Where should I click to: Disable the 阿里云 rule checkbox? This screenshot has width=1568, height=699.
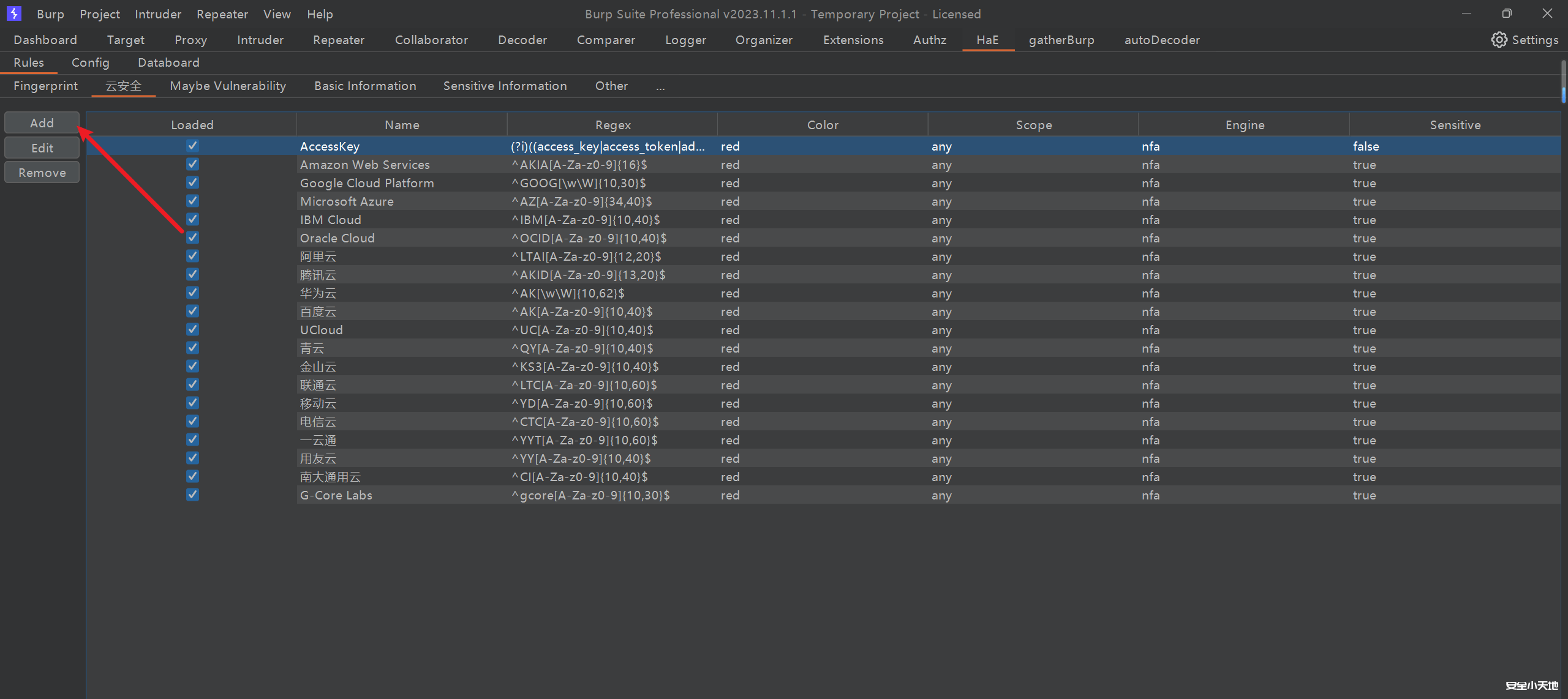(192, 256)
